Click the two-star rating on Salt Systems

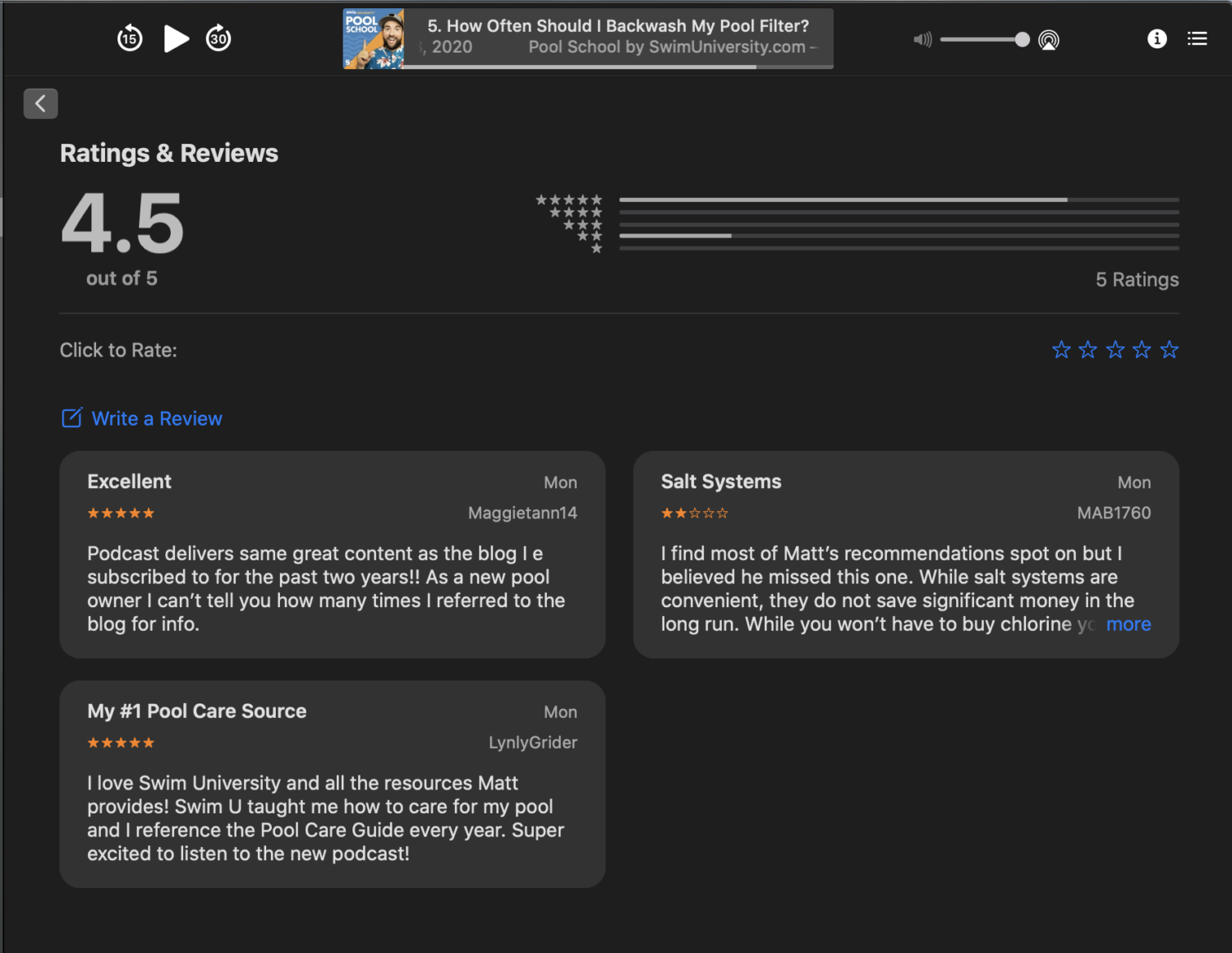point(695,513)
